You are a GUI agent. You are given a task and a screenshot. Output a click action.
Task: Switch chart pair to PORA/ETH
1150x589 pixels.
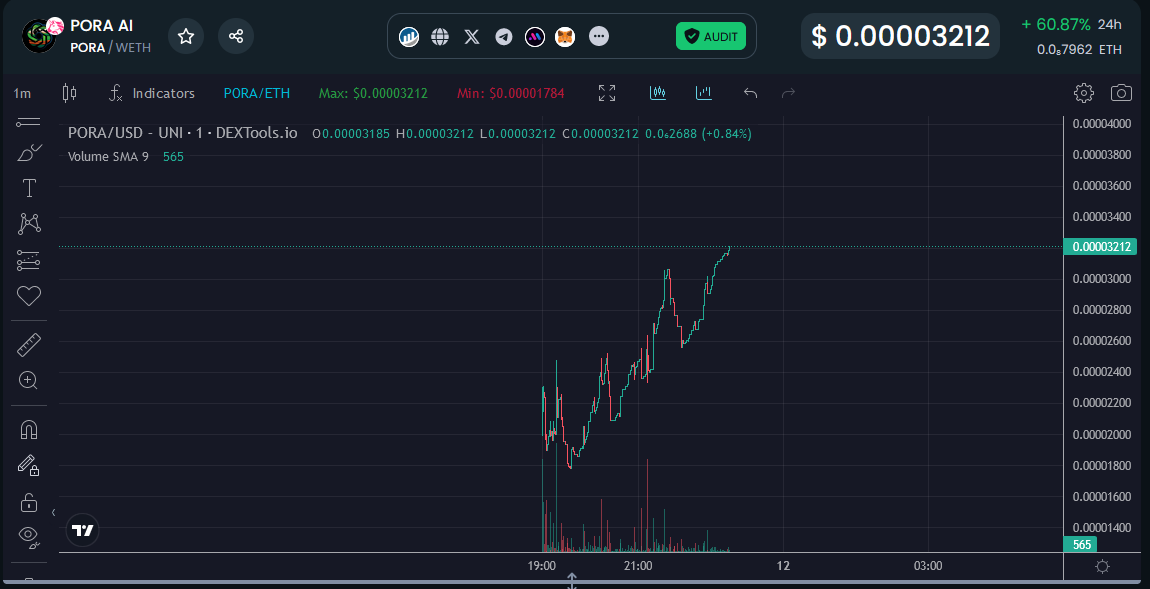click(x=257, y=93)
